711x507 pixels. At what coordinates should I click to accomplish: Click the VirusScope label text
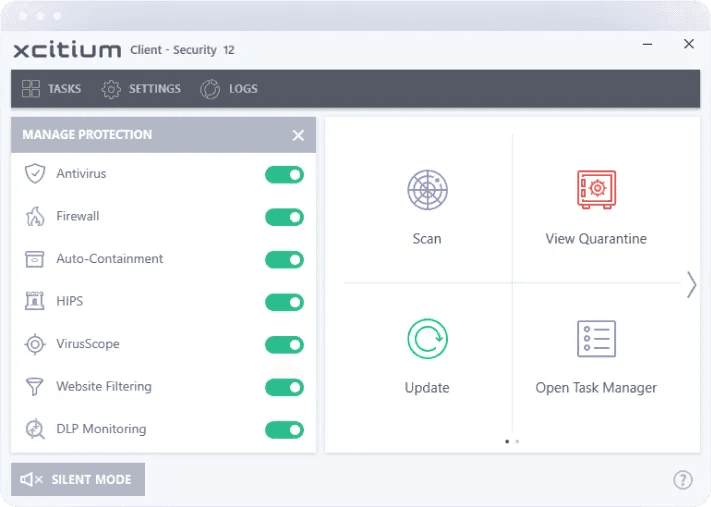tap(88, 344)
